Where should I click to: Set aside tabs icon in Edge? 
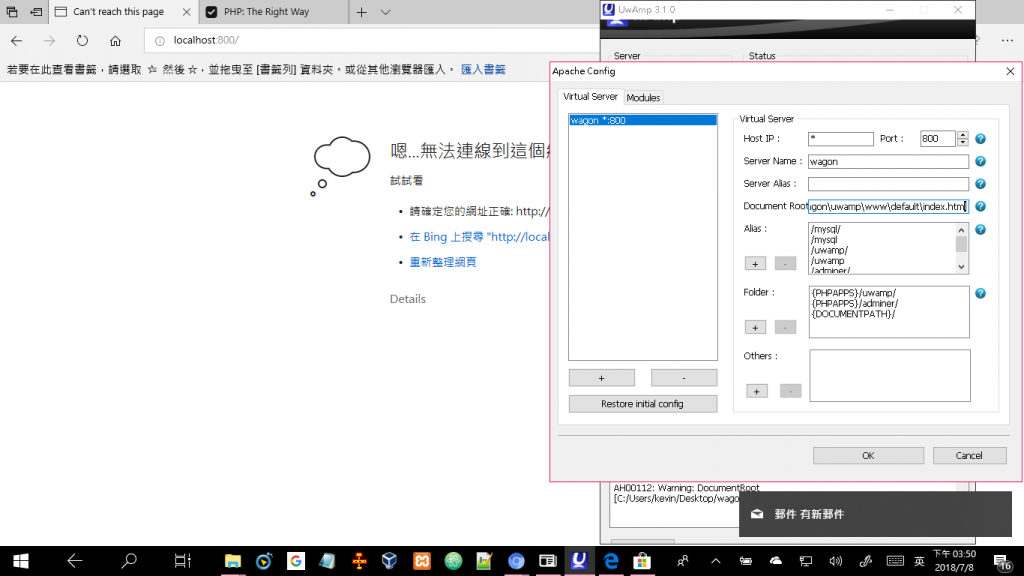tap(36, 12)
